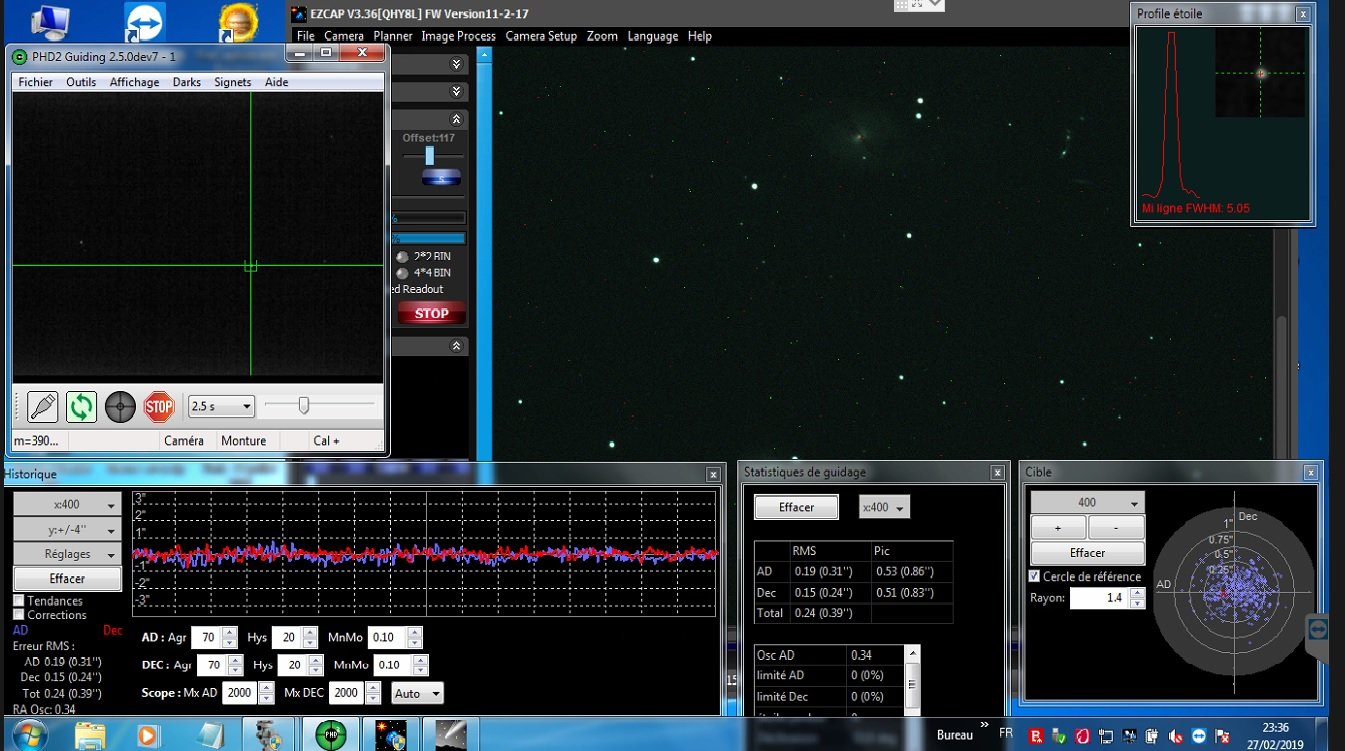Open the Réglages dropdown in Historique
The width and height of the screenshot is (1345, 751).
(x=67, y=554)
